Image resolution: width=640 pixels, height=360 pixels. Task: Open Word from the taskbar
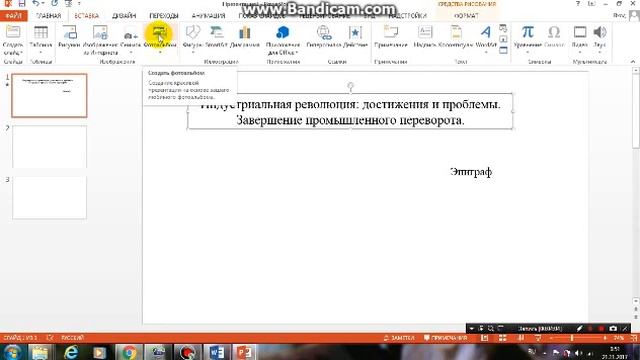coord(216,352)
